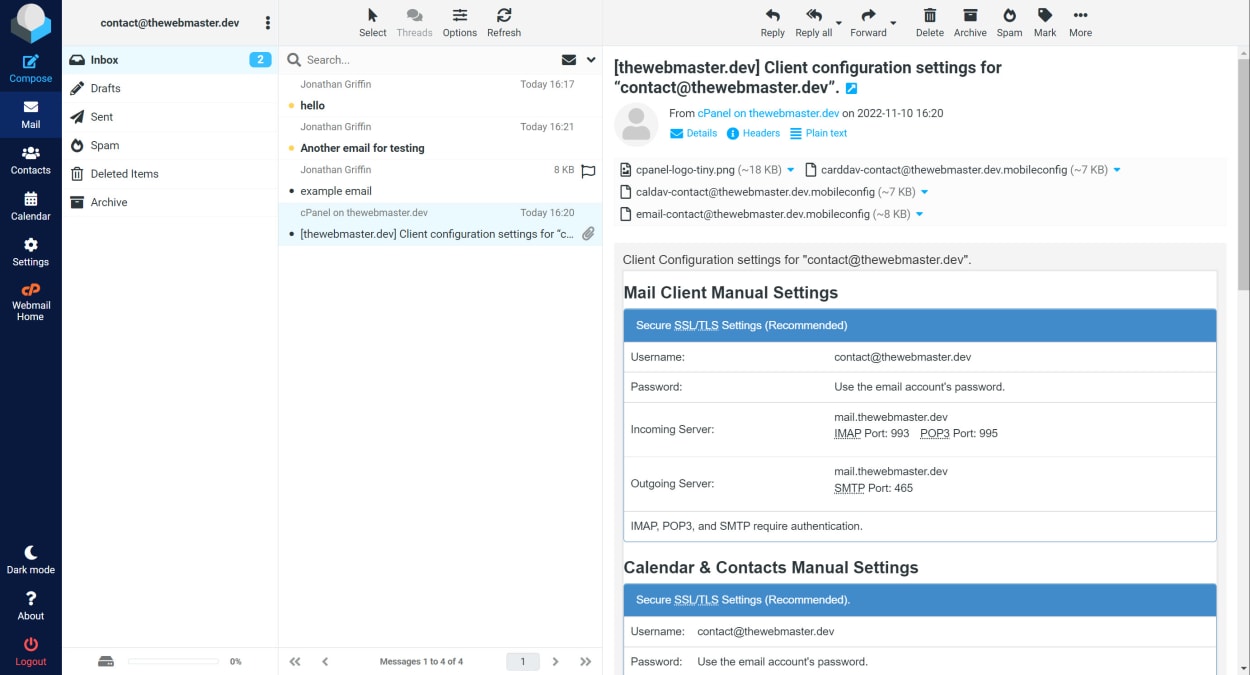
Task: Toggle unread filter envelope icon
Action: point(569,60)
